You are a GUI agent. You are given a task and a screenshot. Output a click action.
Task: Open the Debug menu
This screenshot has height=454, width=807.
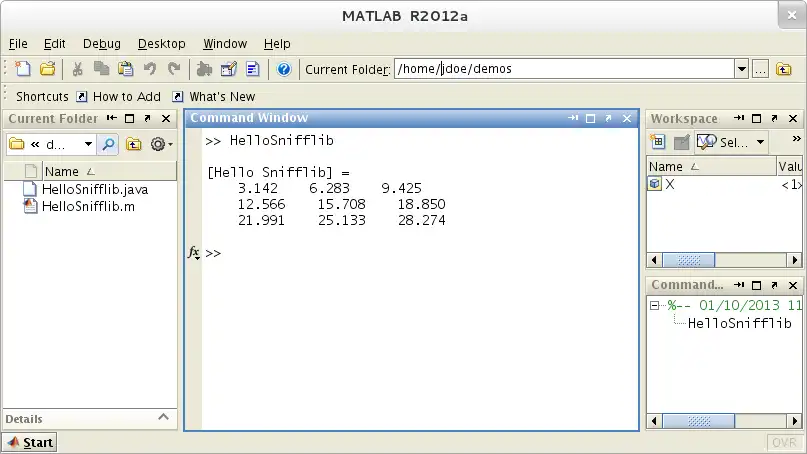(x=102, y=44)
